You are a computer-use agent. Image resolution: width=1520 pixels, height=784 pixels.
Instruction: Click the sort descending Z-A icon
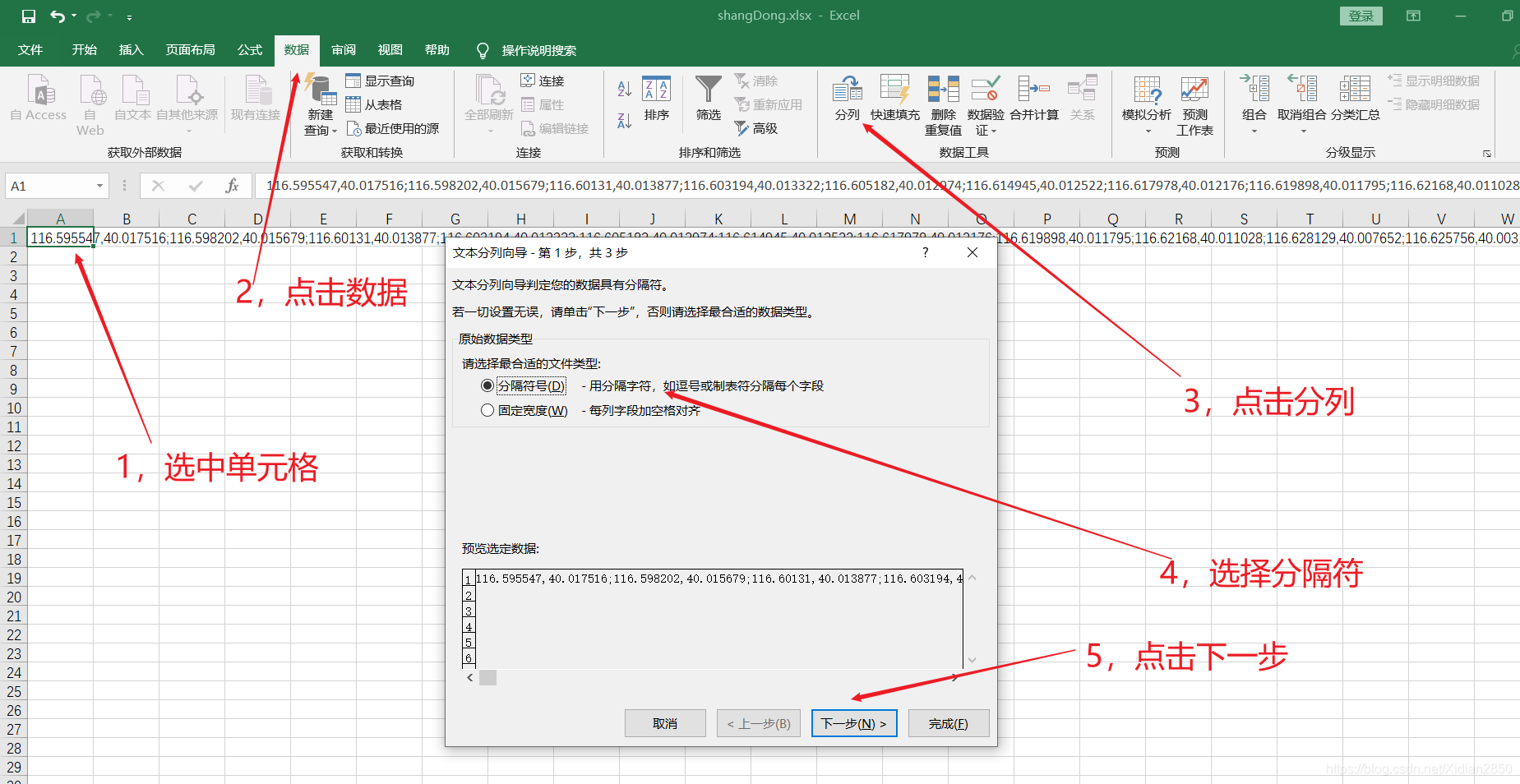pos(624,121)
